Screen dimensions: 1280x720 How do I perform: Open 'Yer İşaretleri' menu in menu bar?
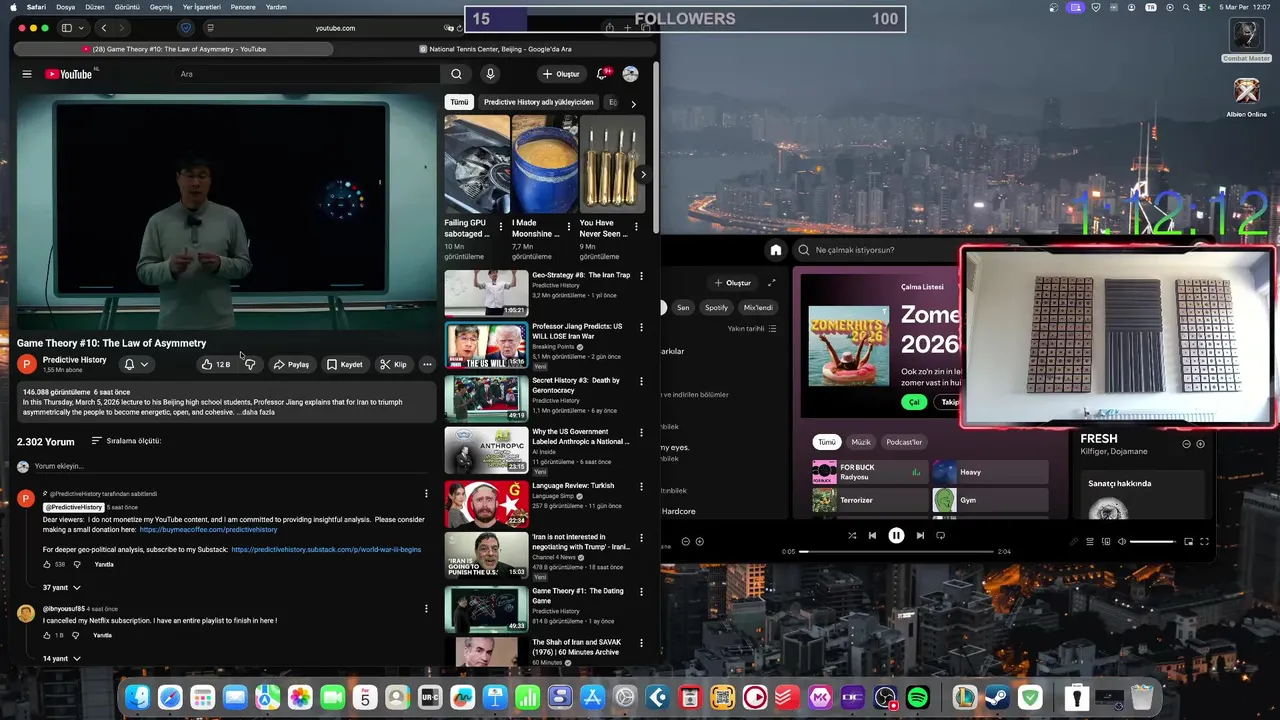[201, 7]
